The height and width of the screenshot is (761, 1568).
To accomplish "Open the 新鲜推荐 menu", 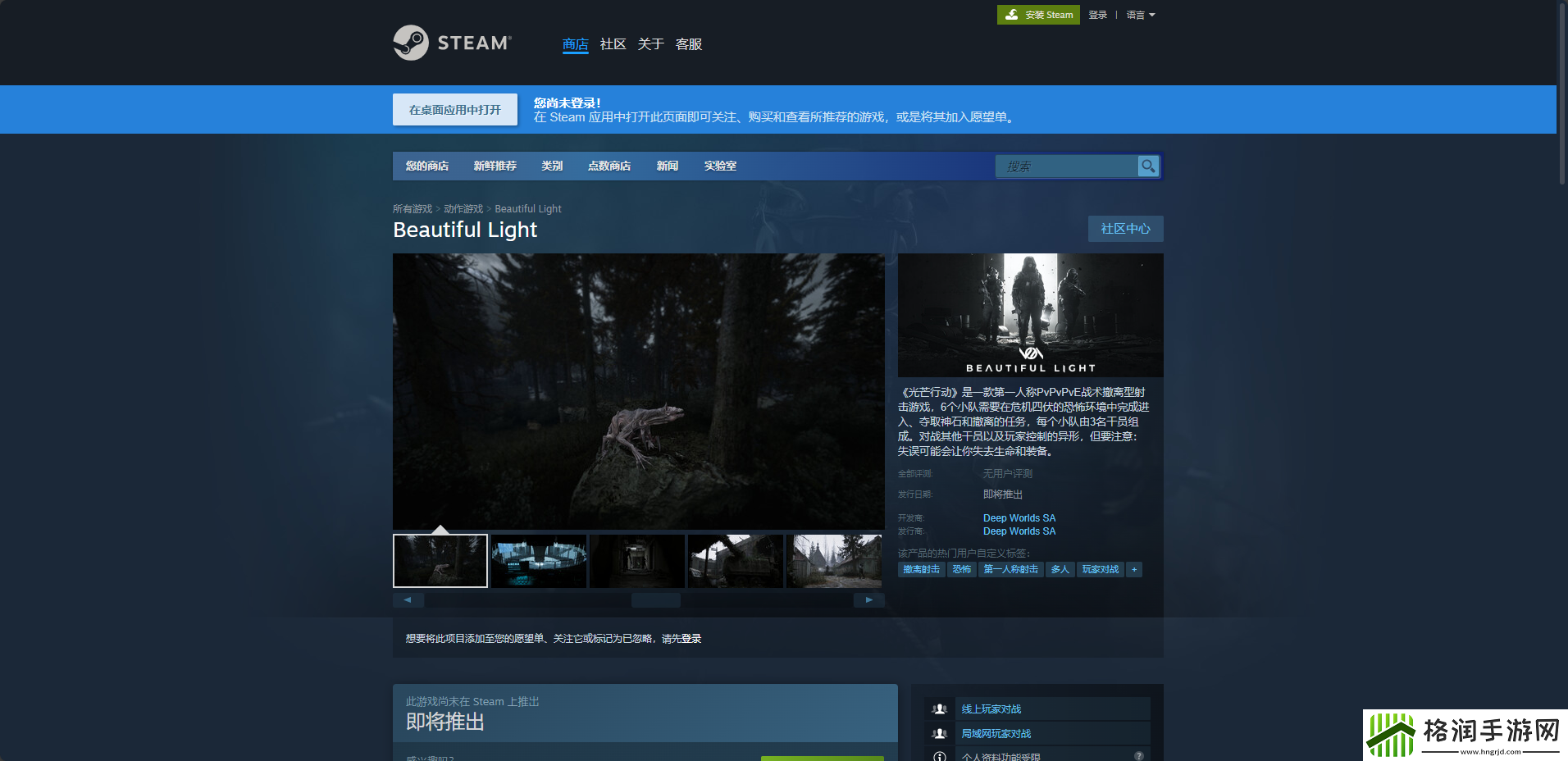I will pyautogui.click(x=495, y=166).
